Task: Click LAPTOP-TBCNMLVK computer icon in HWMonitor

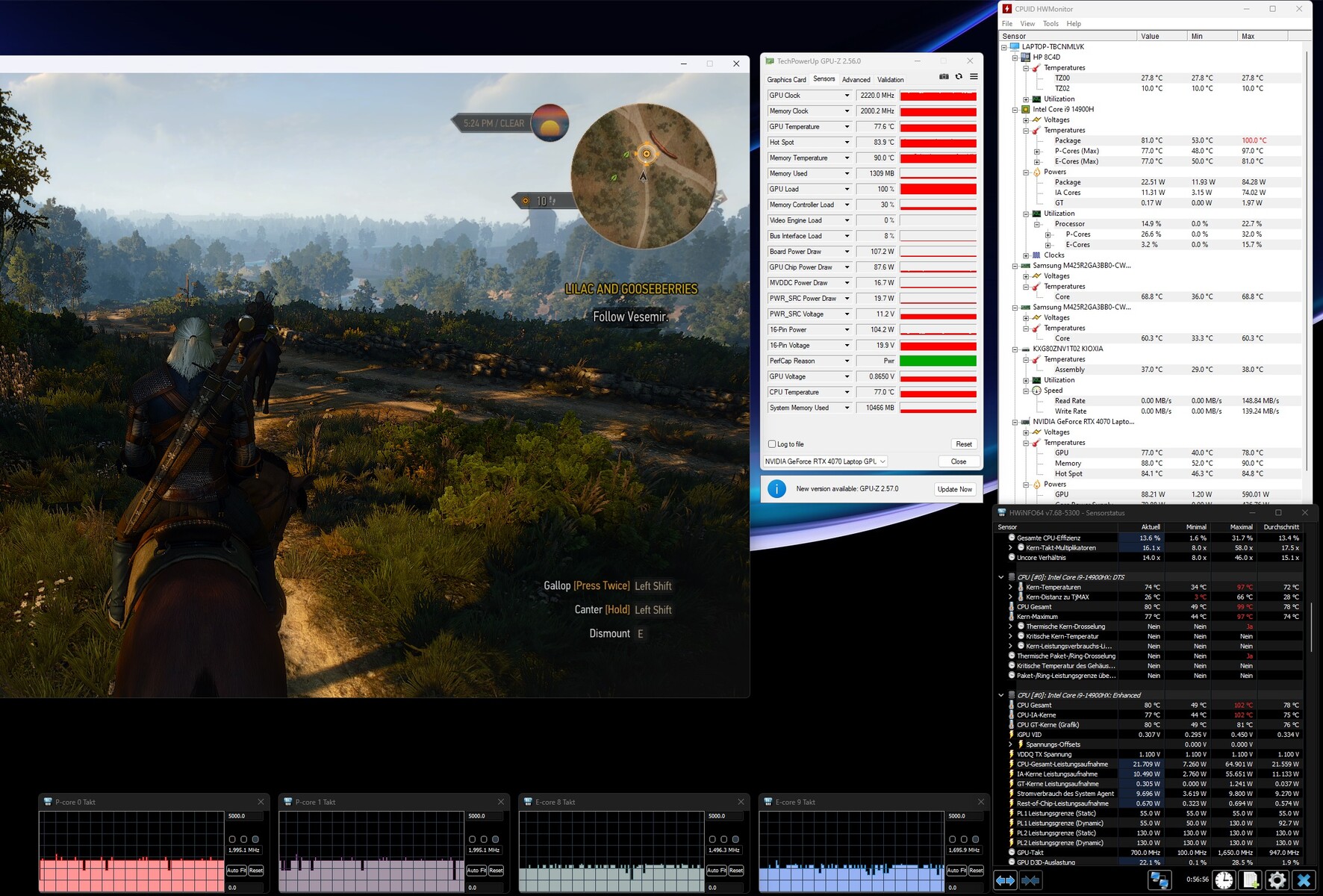Action: 1015,46
